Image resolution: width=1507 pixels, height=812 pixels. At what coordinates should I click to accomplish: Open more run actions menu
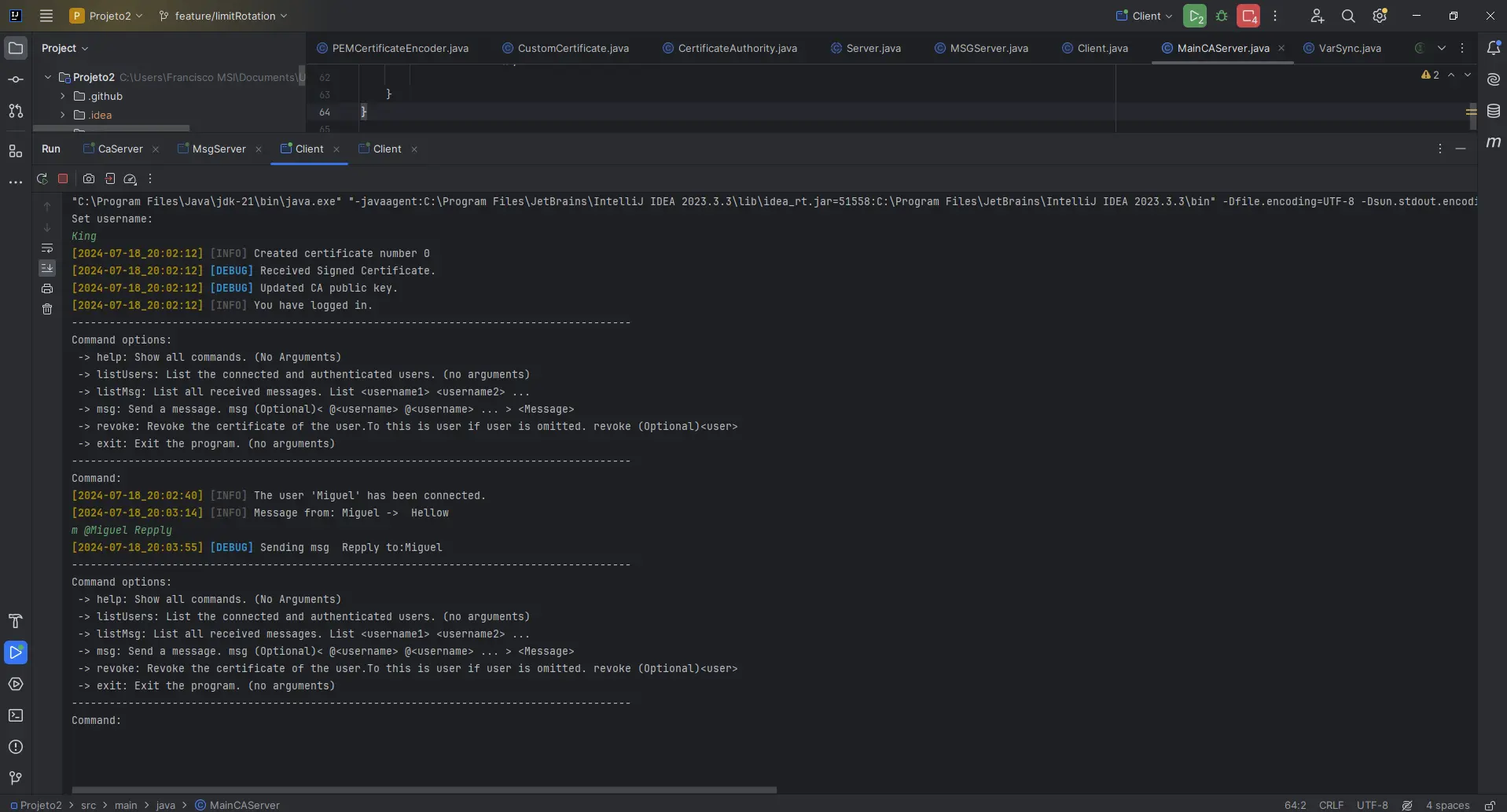(x=1275, y=16)
